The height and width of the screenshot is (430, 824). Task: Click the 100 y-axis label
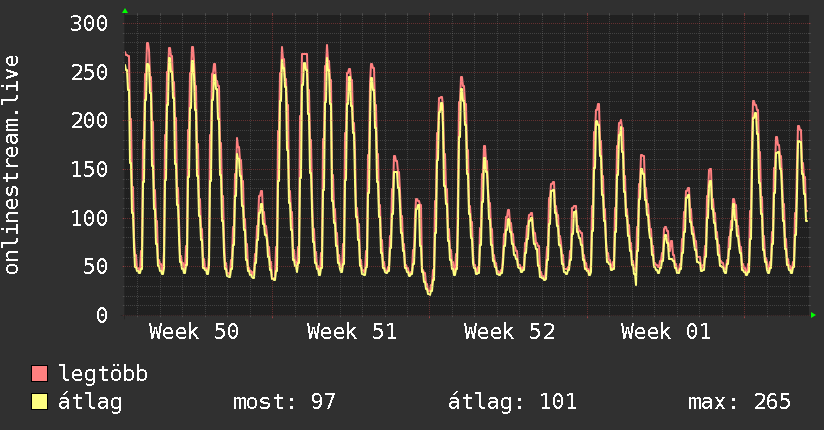point(89,218)
